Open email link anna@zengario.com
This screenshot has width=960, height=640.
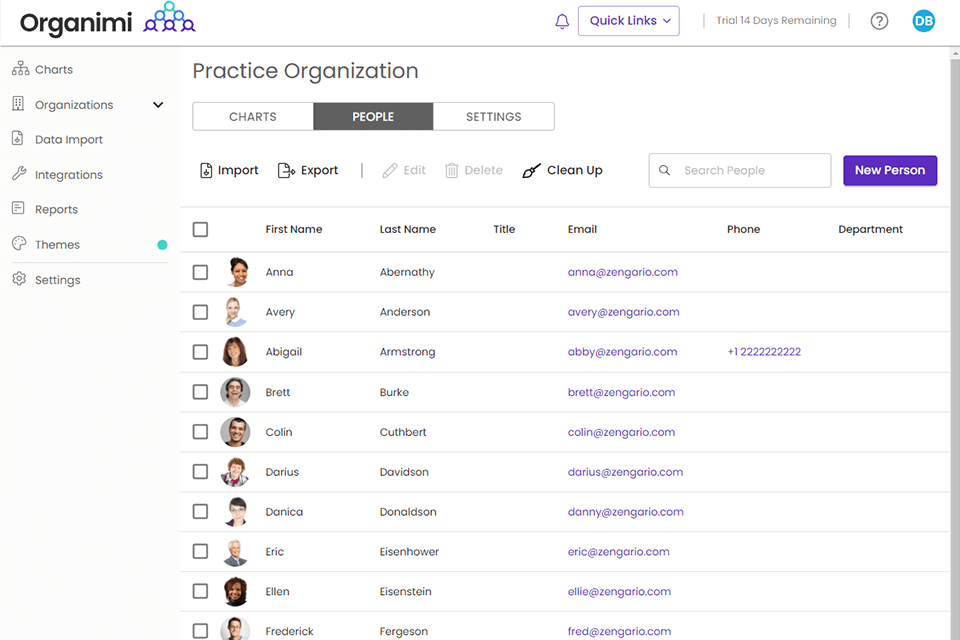point(623,272)
